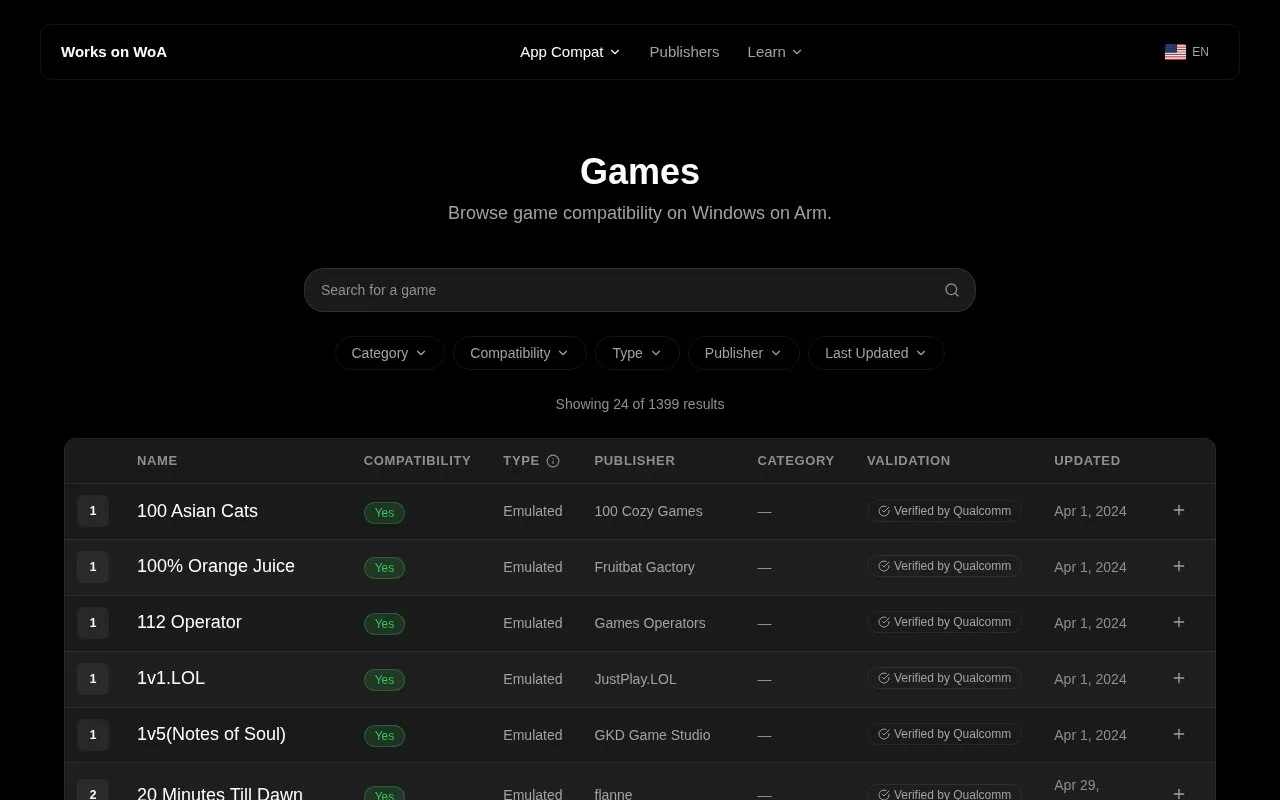Click the Works on WoA logo link

click(x=114, y=52)
